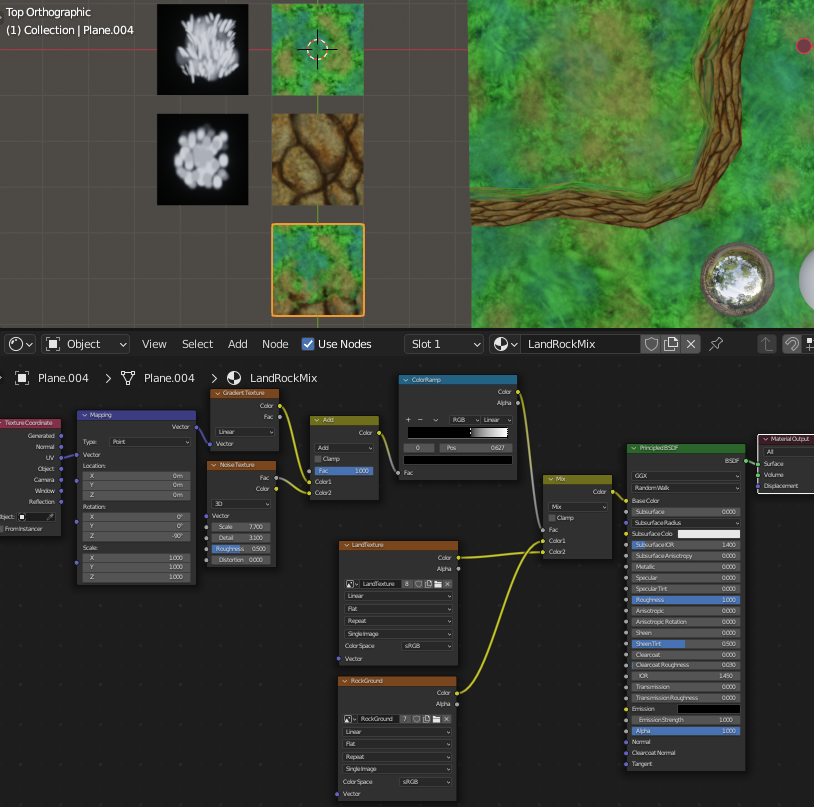
Task: Open the Add menu
Action: (238, 344)
